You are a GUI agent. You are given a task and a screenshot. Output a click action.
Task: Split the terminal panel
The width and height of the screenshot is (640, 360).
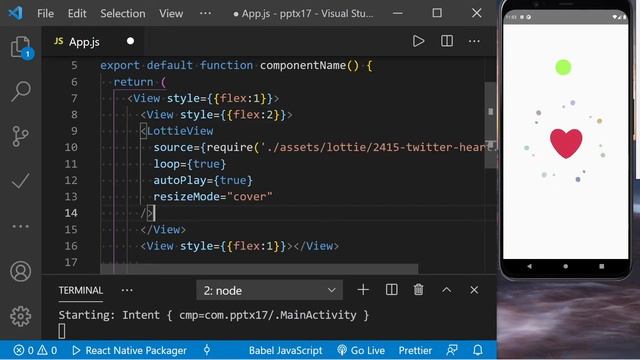coord(391,290)
